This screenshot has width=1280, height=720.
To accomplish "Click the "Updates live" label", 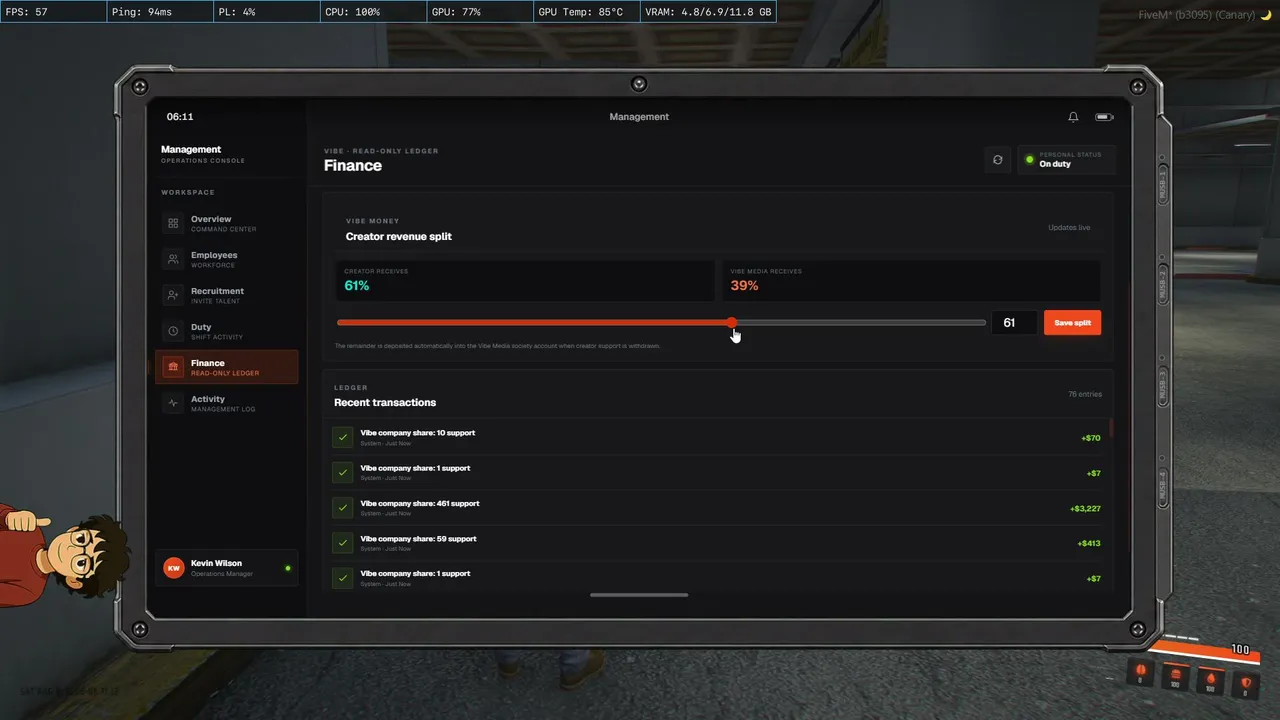I will point(1069,228).
